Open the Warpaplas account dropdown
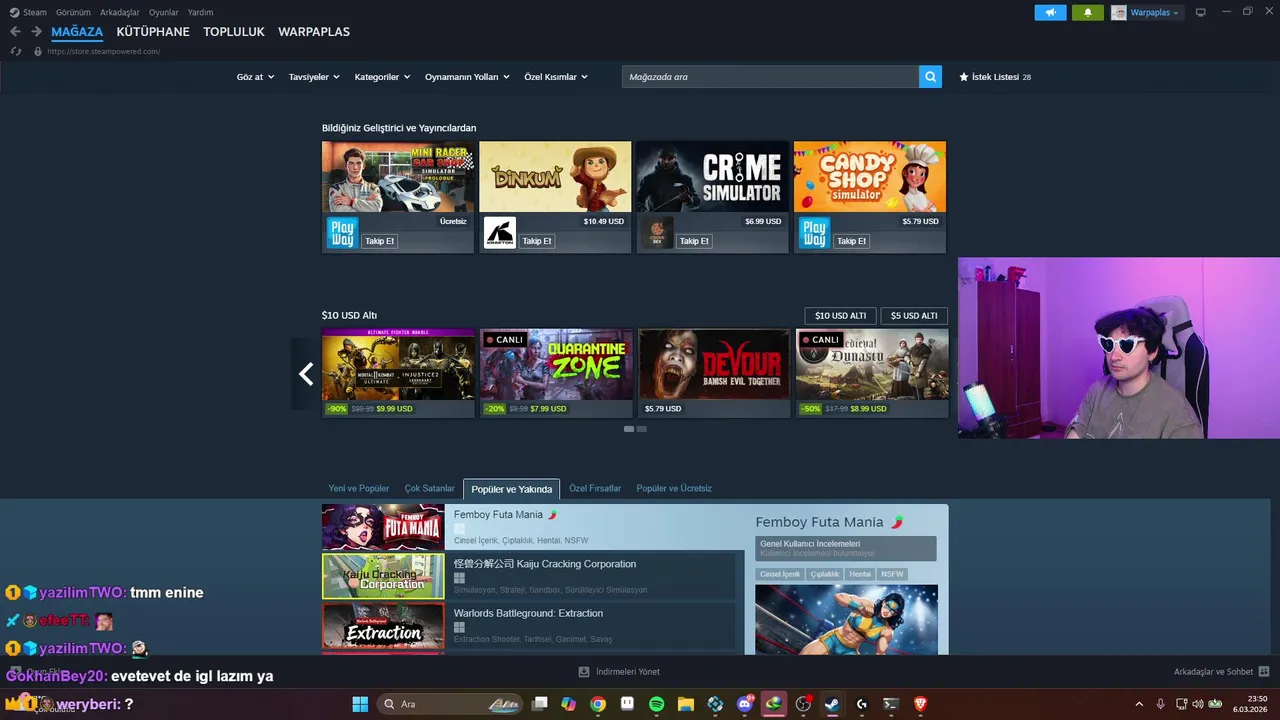Image resolution: width=1280 pixels, height=720 pixels. [1146, 13]
